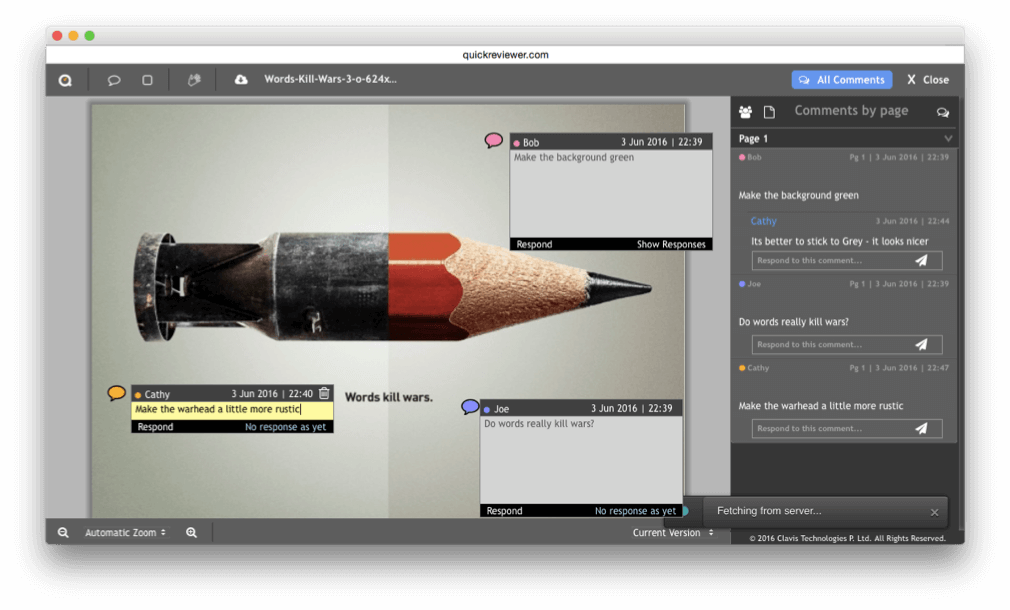Click orange-dot Cathy name in sidebar list
The width and height of the screenshot is (1010, 610).
[x=758, y=368]
